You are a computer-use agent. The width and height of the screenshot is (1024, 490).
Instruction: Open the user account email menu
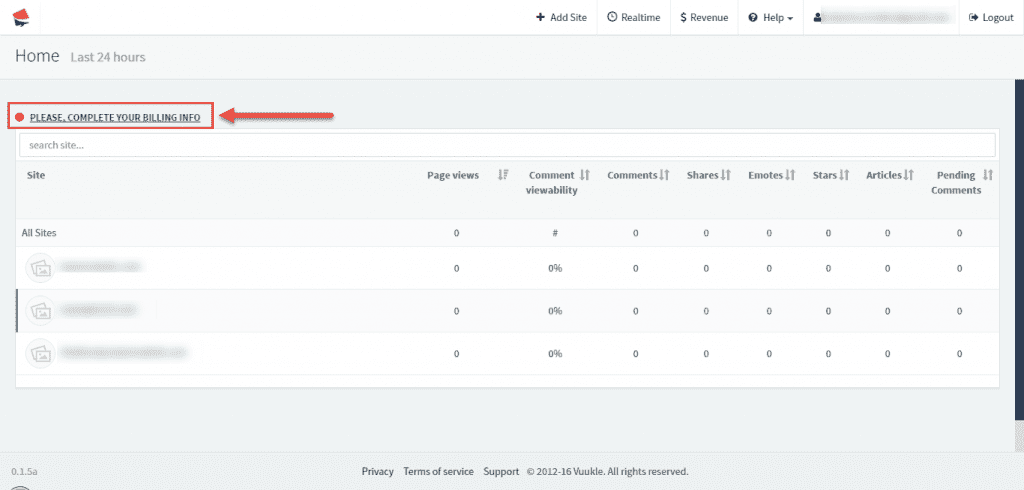click(x=880, y=18)
